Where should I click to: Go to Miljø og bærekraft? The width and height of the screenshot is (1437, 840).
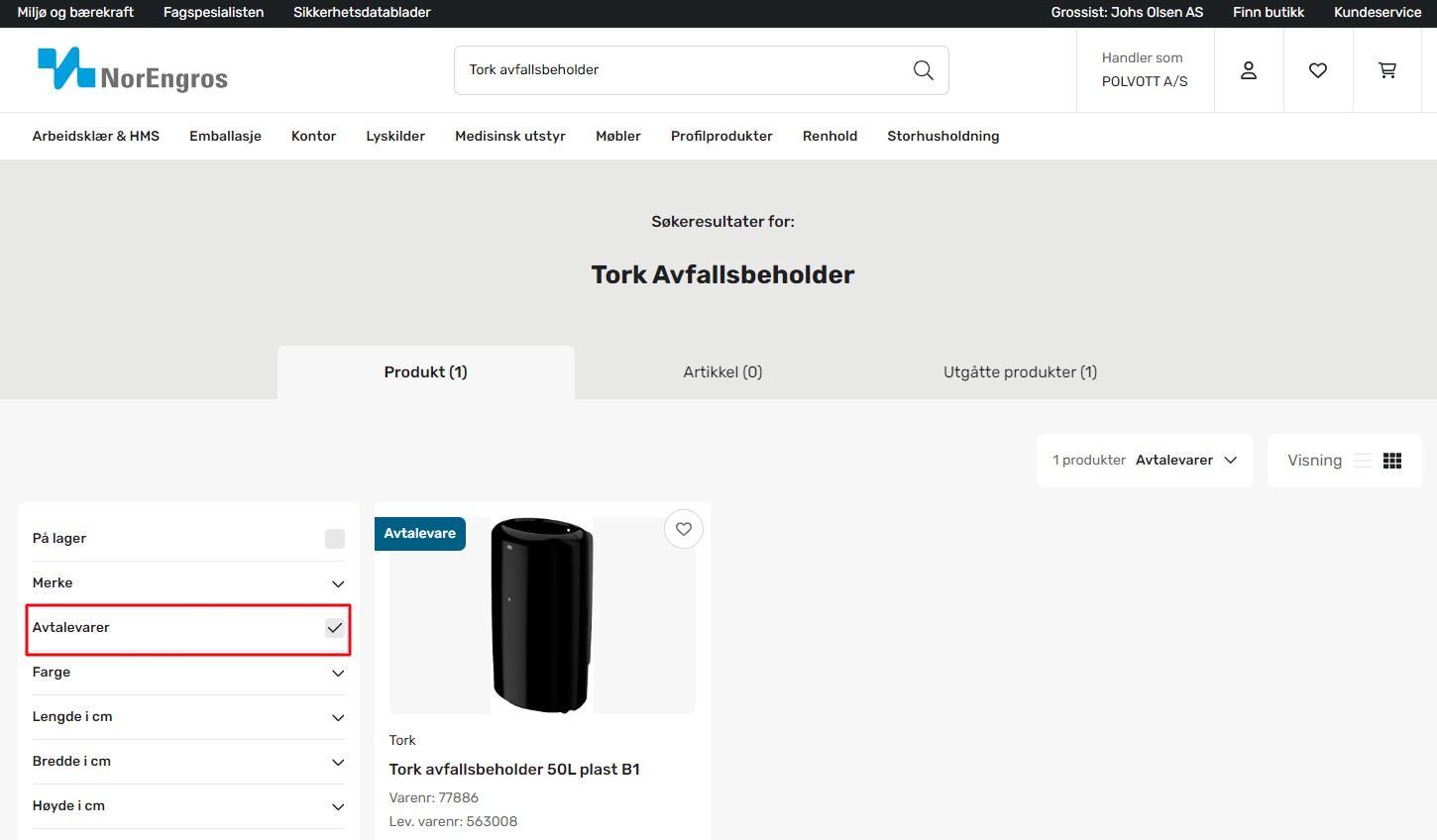tap(75, 13)
